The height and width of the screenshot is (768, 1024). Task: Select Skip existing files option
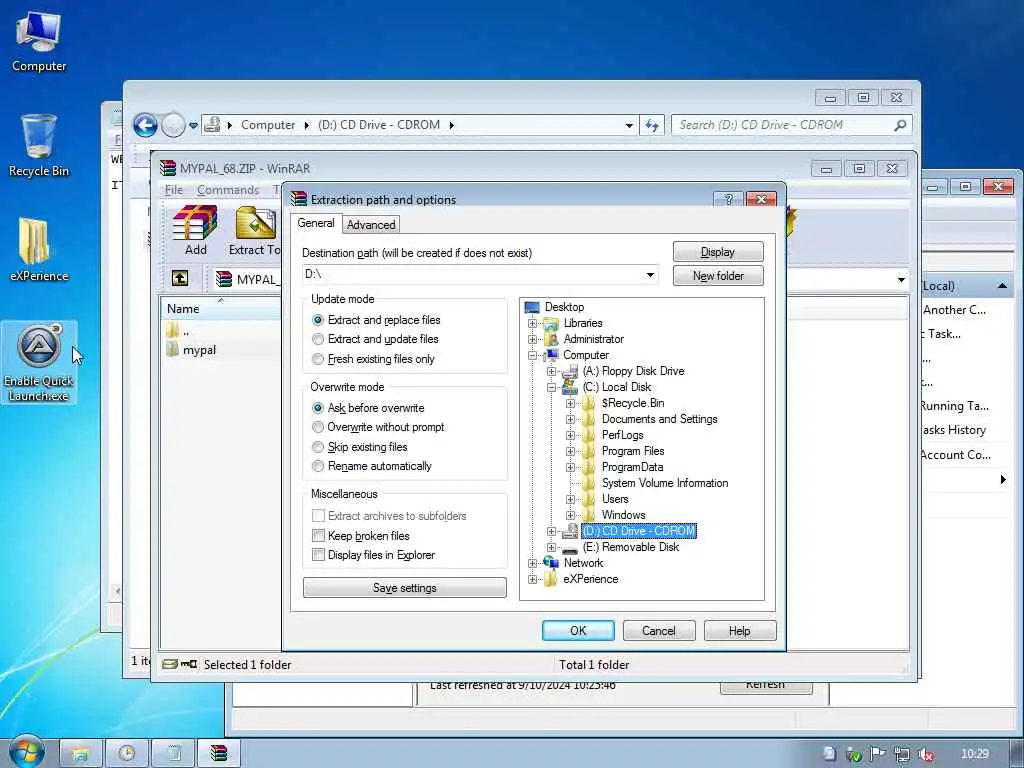[x=360, y=447]
